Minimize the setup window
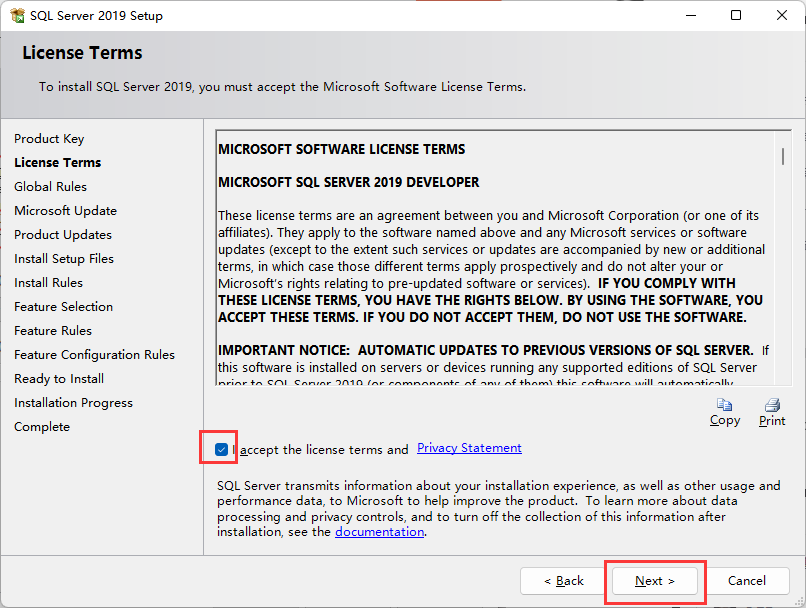The width and height of the screenshot is (806, 608). coord(691,15)
